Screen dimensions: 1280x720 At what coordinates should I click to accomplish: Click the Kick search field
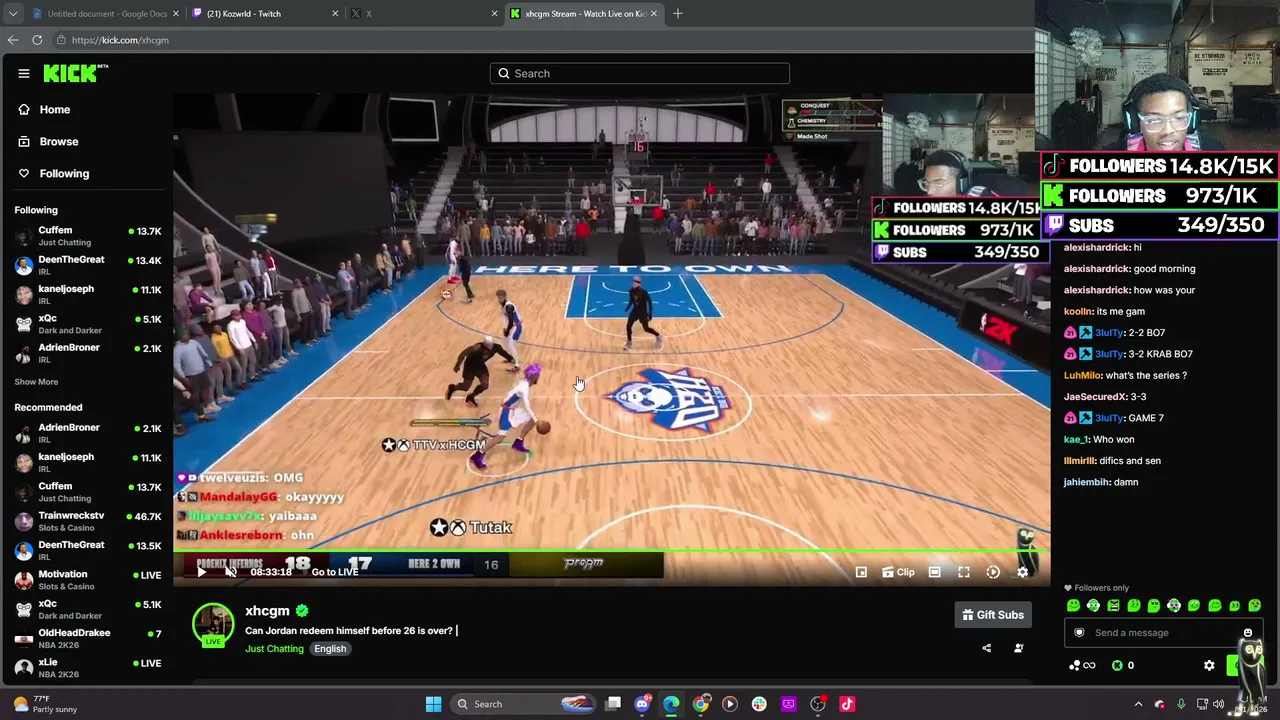pos(640,73)
